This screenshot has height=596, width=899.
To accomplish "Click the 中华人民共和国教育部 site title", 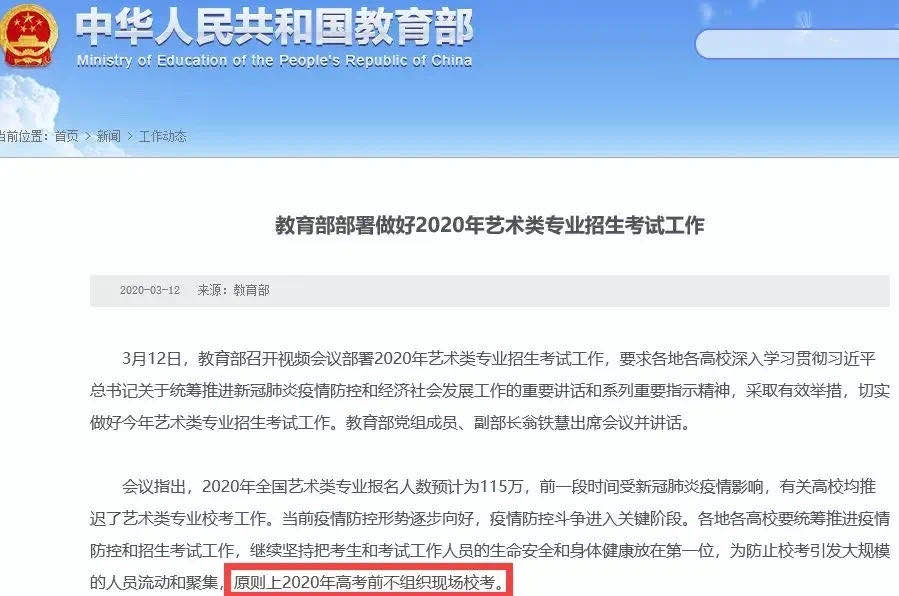I will [x=274, y=27].
